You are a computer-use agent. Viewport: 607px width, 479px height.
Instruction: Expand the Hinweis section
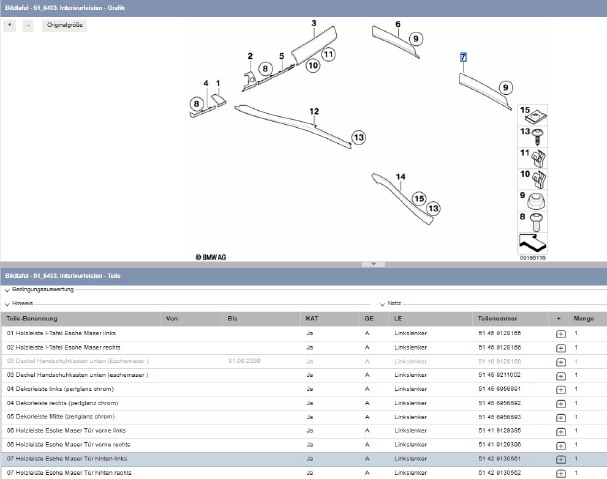click(7, 304)
